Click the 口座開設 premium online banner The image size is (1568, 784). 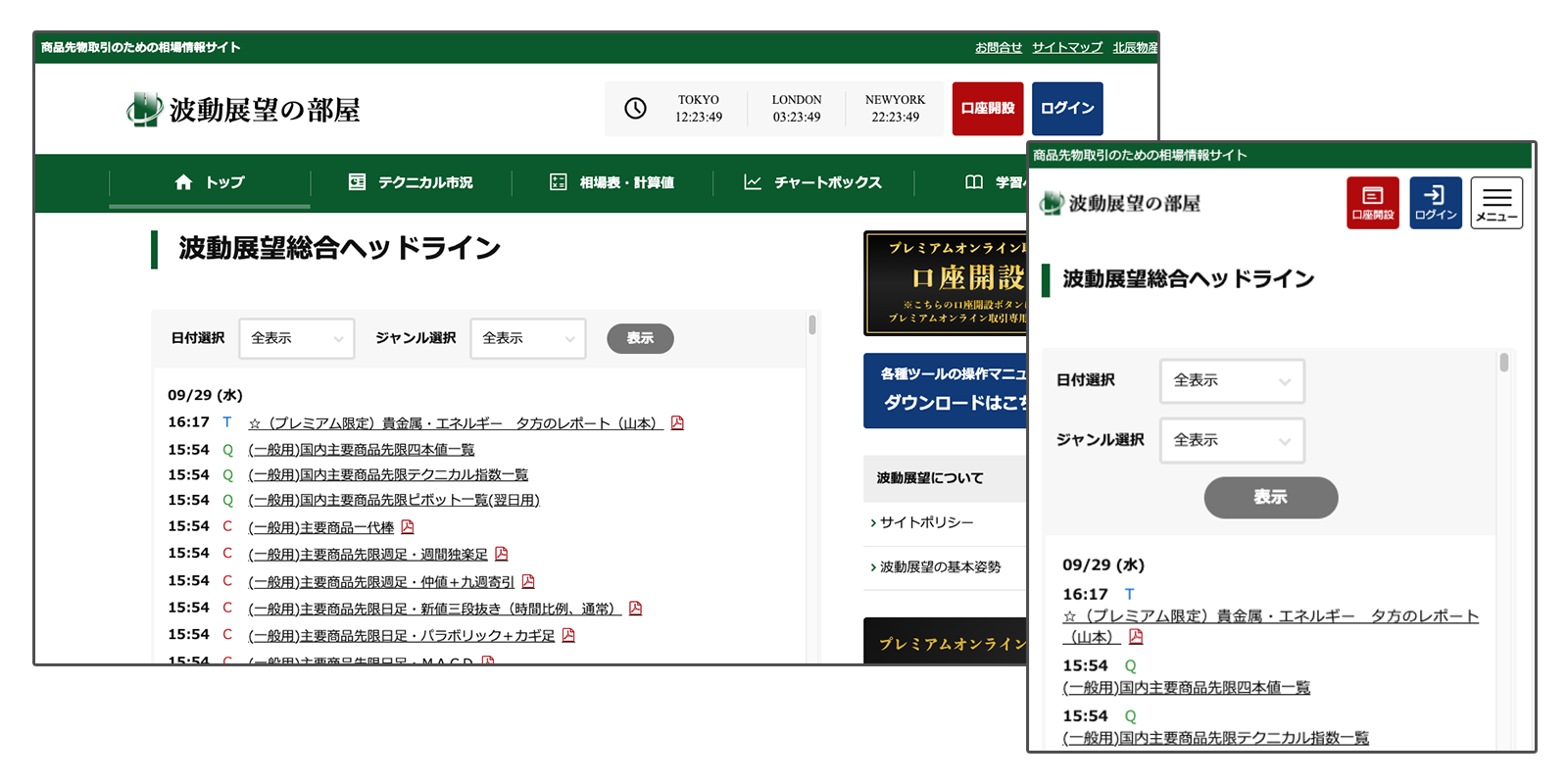click(x=946, y=283)
